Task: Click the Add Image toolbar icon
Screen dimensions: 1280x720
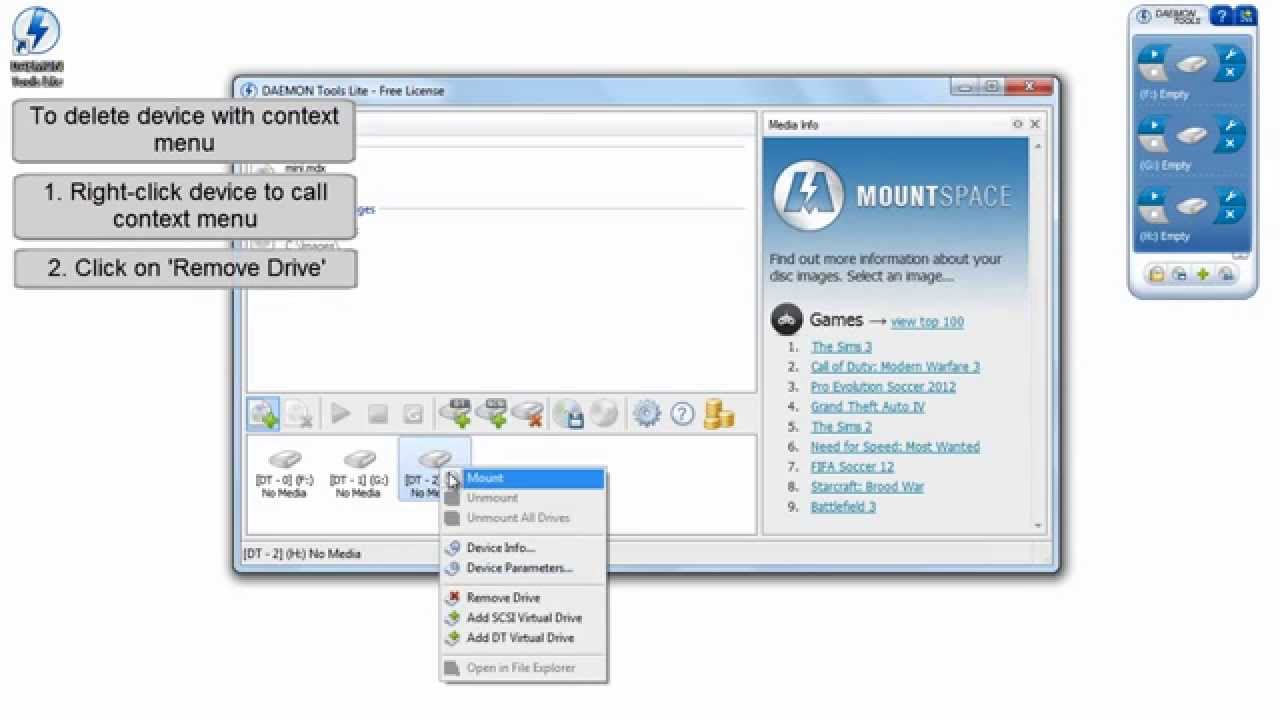Action: pyautogui.click(x=264, y=413)
